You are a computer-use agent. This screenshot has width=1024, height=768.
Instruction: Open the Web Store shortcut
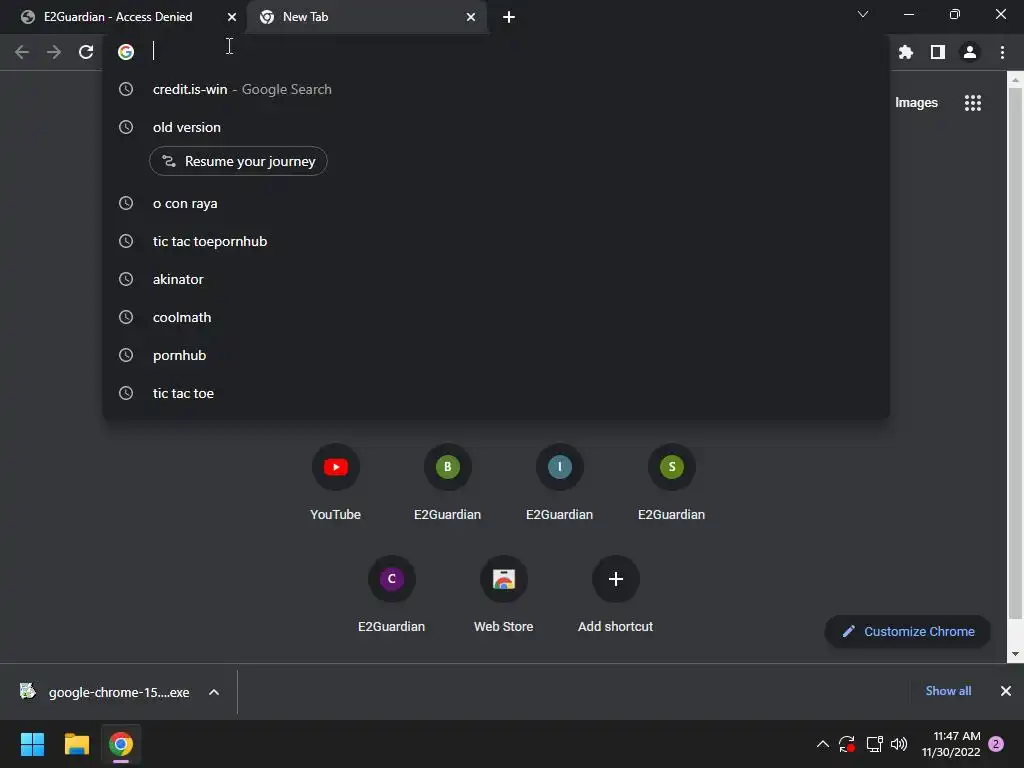click(504, 594)
